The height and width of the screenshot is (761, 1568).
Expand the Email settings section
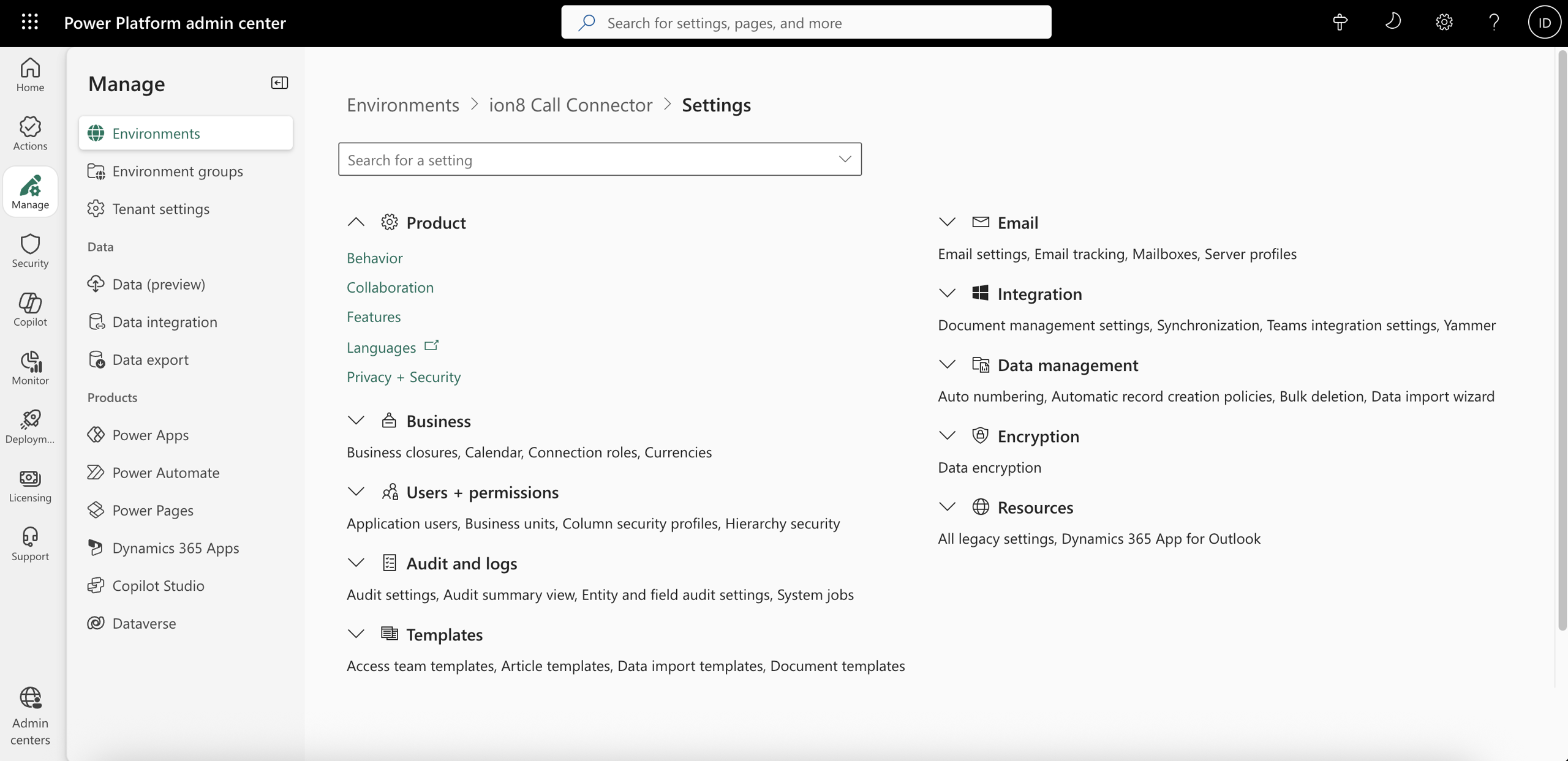coord(947,222)
